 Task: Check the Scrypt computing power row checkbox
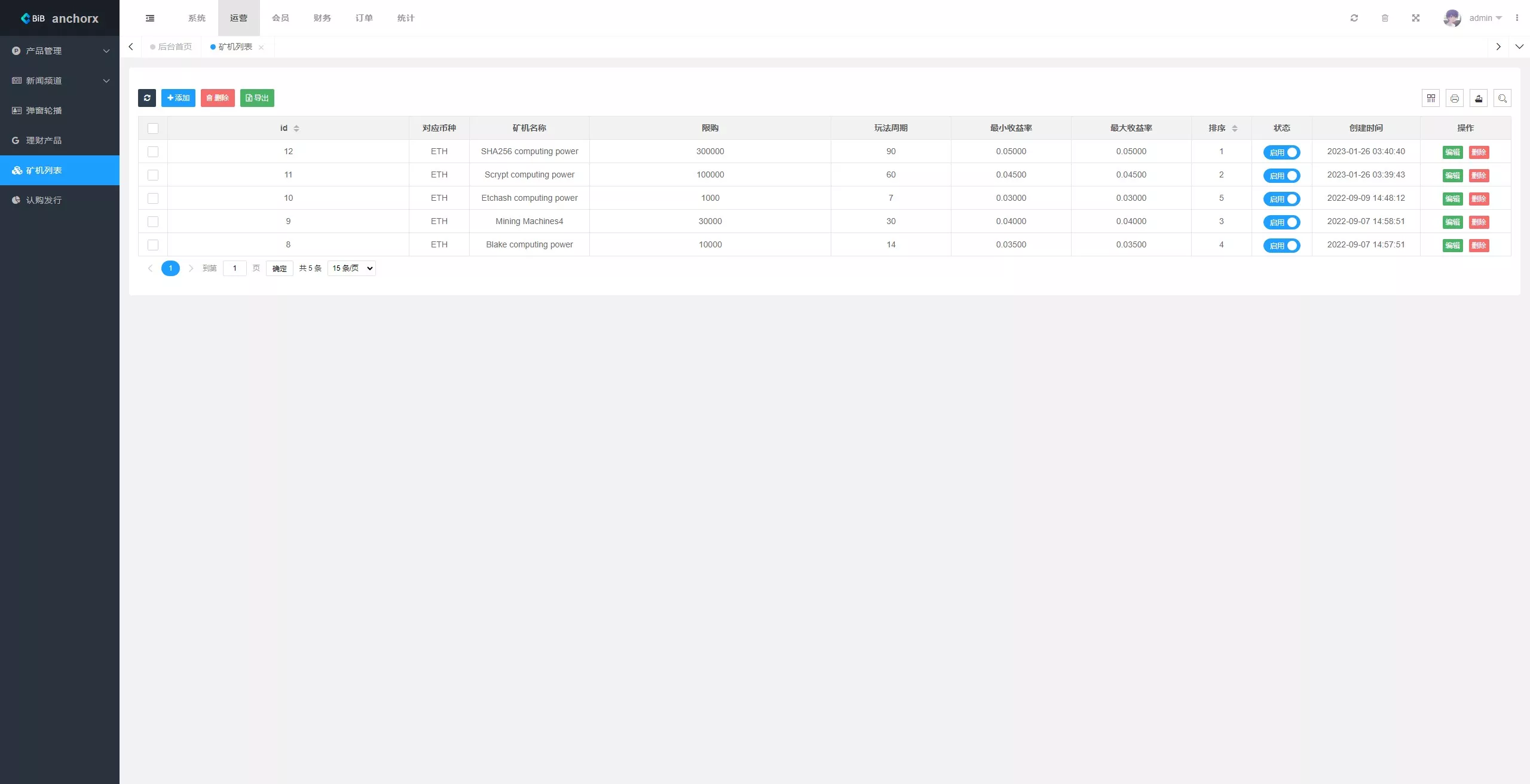(153, 175)
